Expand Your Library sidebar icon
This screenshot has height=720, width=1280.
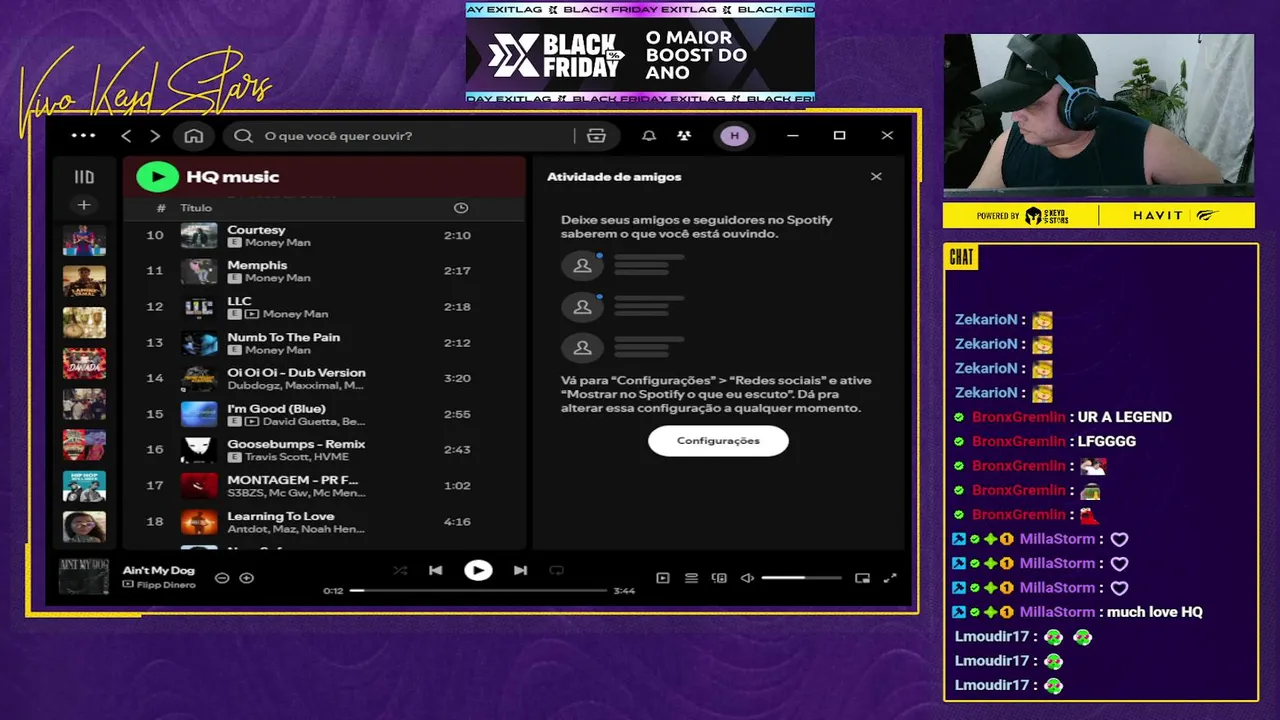click(x=84, y=177)
